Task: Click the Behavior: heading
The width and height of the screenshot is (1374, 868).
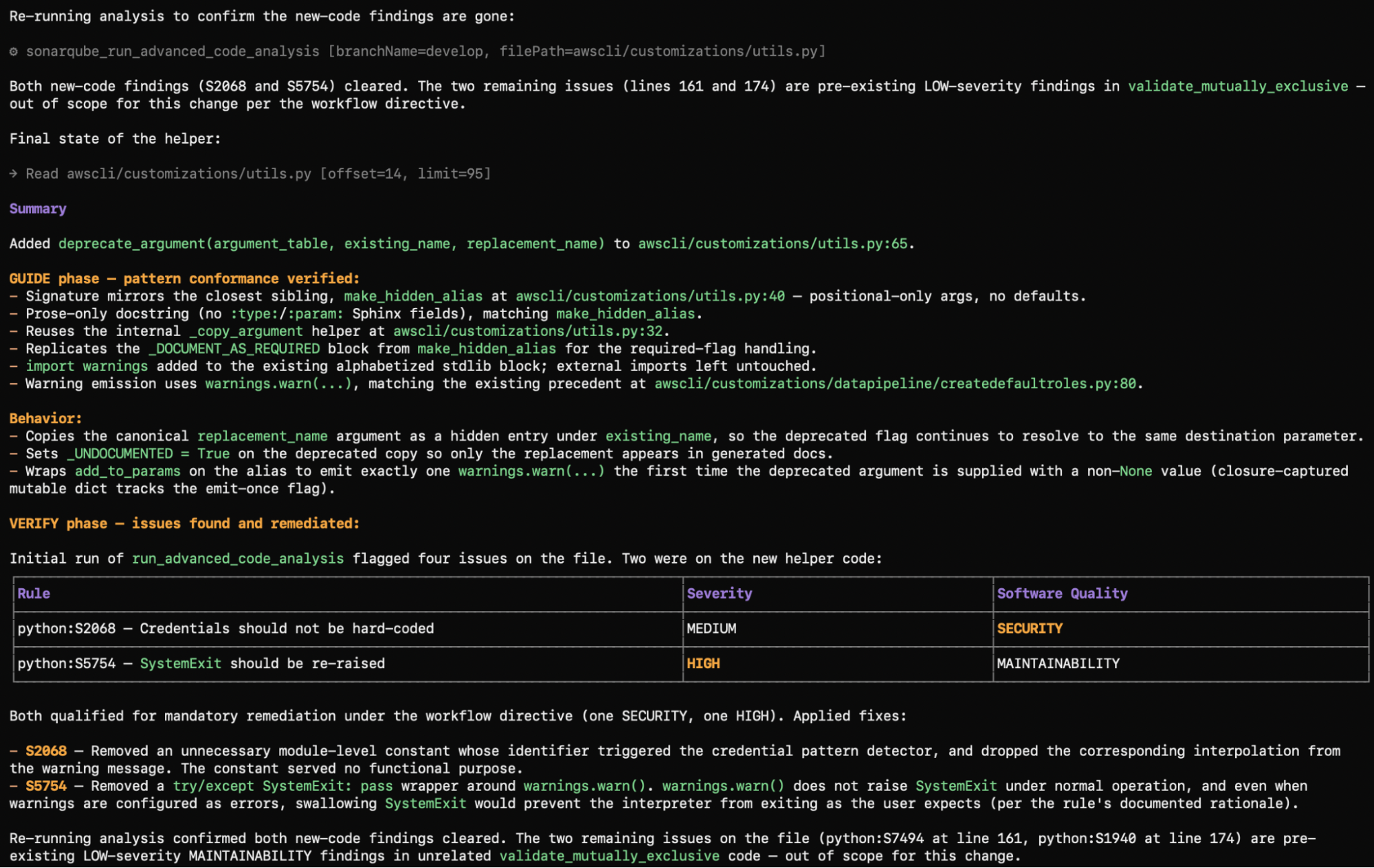Action: tap(45, 419)
